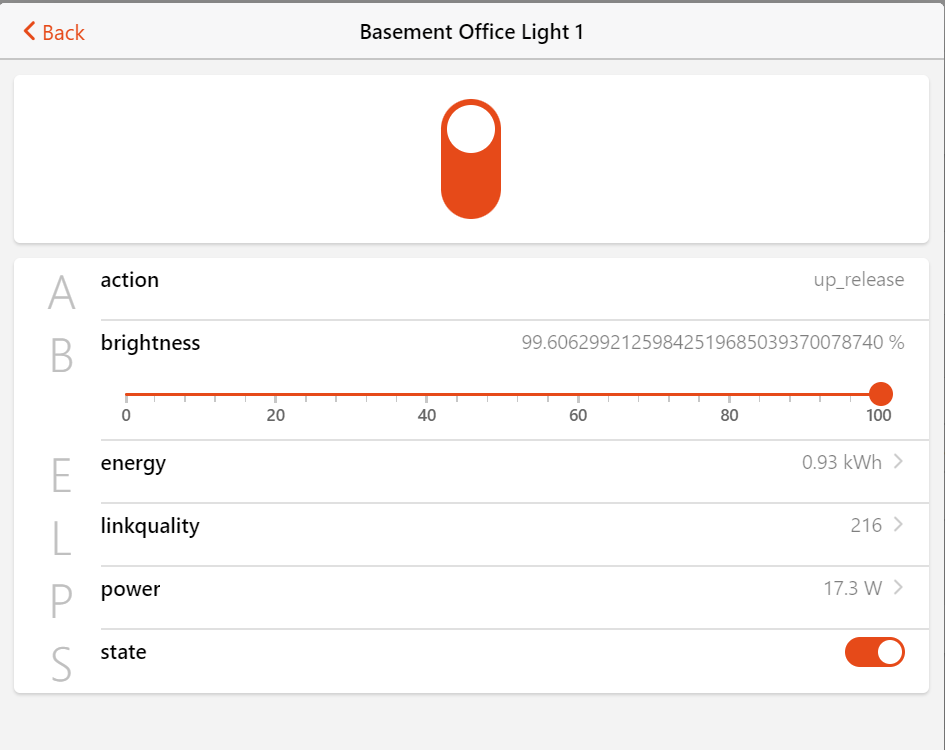Jump to index letter E
The image size is (945, 750).
(x=62, y=477)
